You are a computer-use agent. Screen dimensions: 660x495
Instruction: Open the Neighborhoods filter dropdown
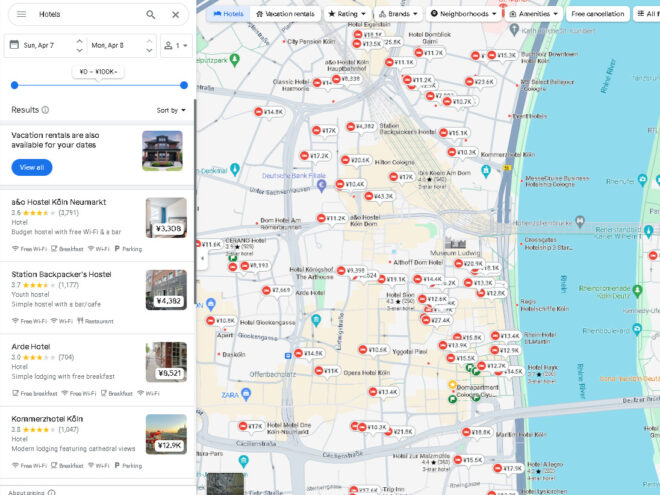point(463,14)
